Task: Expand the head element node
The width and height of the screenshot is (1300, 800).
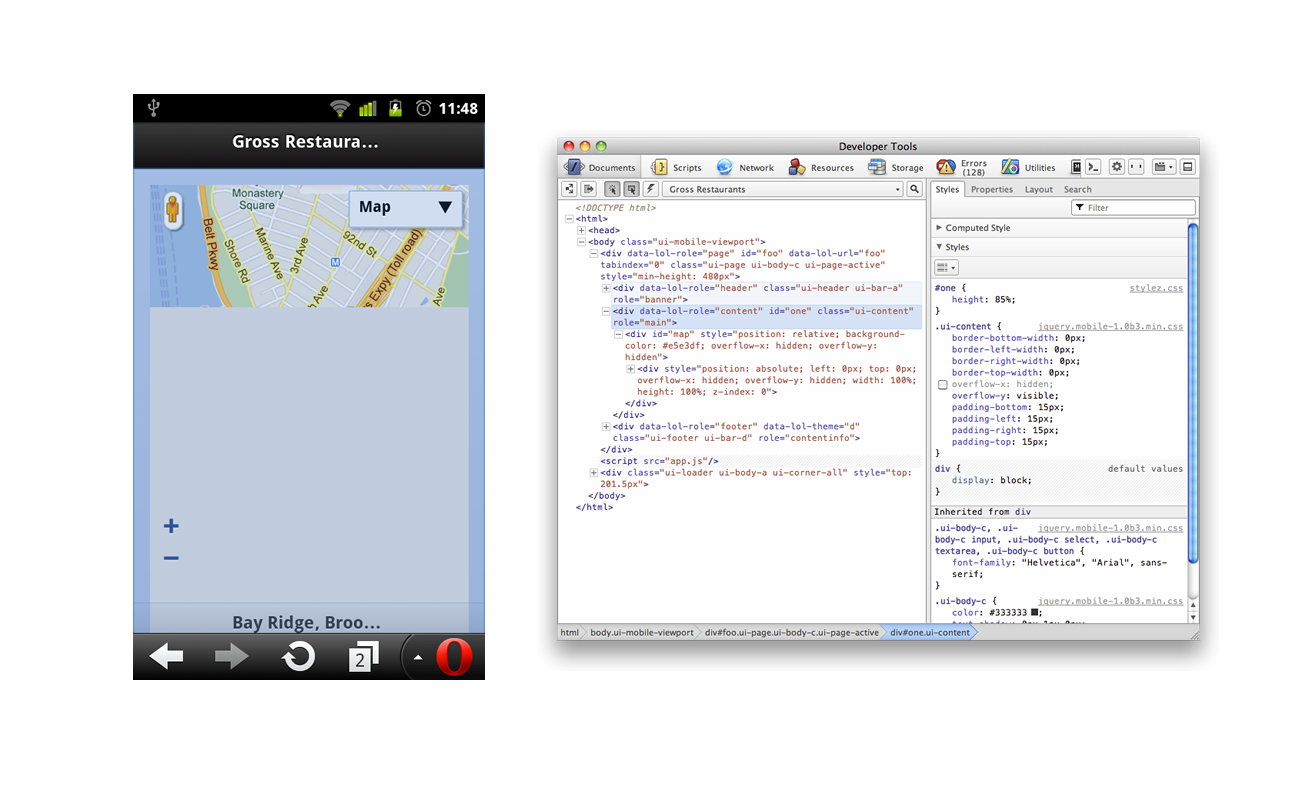Action: 582,229
